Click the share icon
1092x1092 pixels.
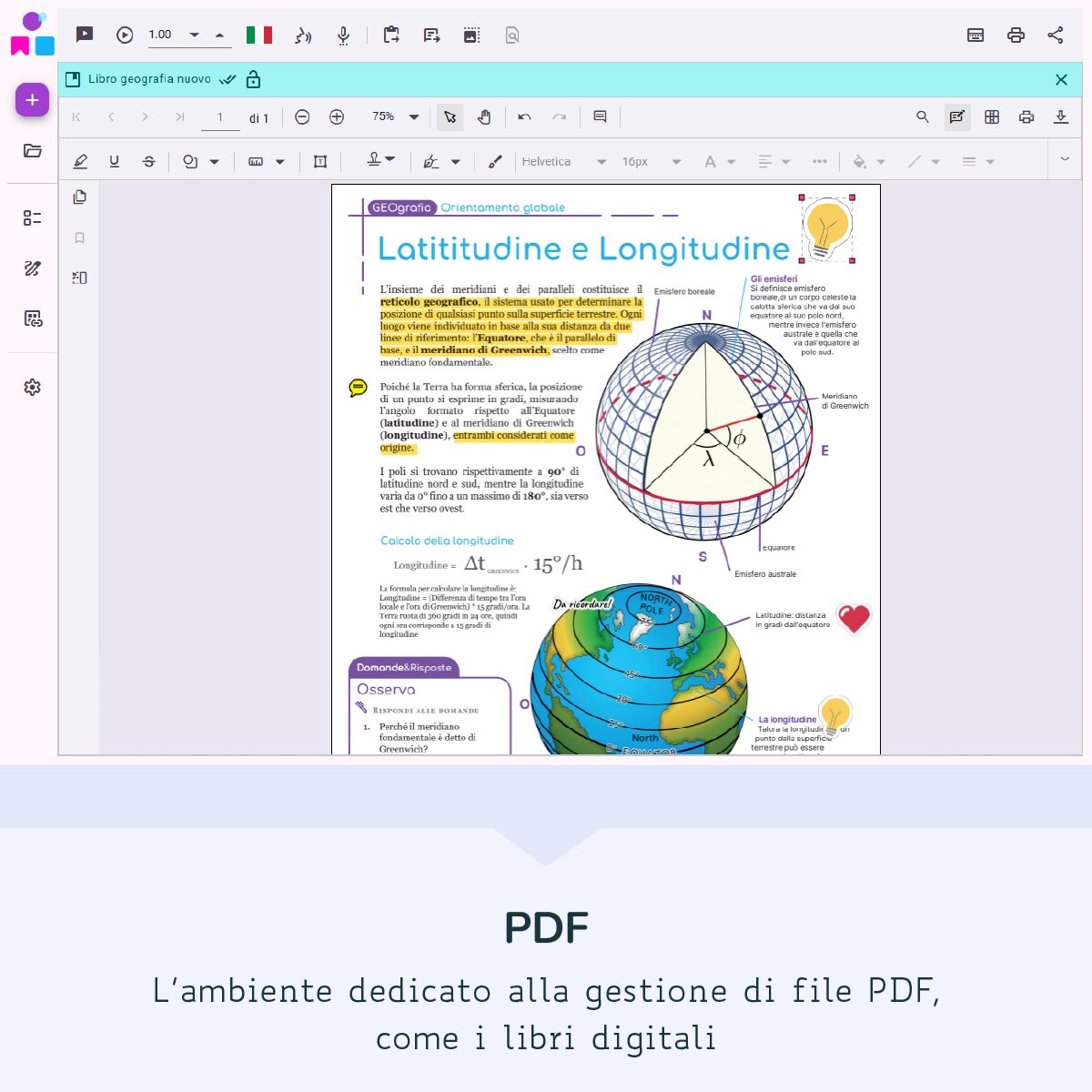[x=1056, y=35]
